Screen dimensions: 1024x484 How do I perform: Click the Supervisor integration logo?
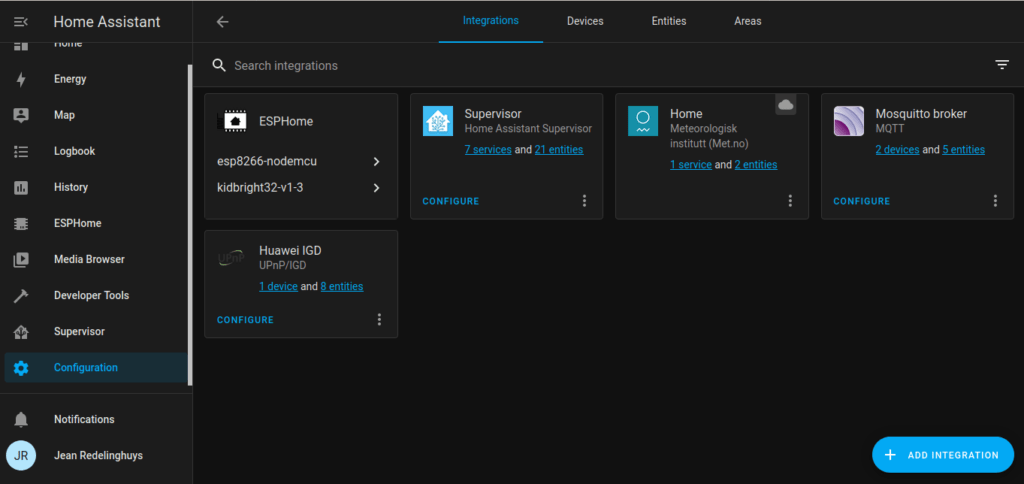tap(438, 121)
